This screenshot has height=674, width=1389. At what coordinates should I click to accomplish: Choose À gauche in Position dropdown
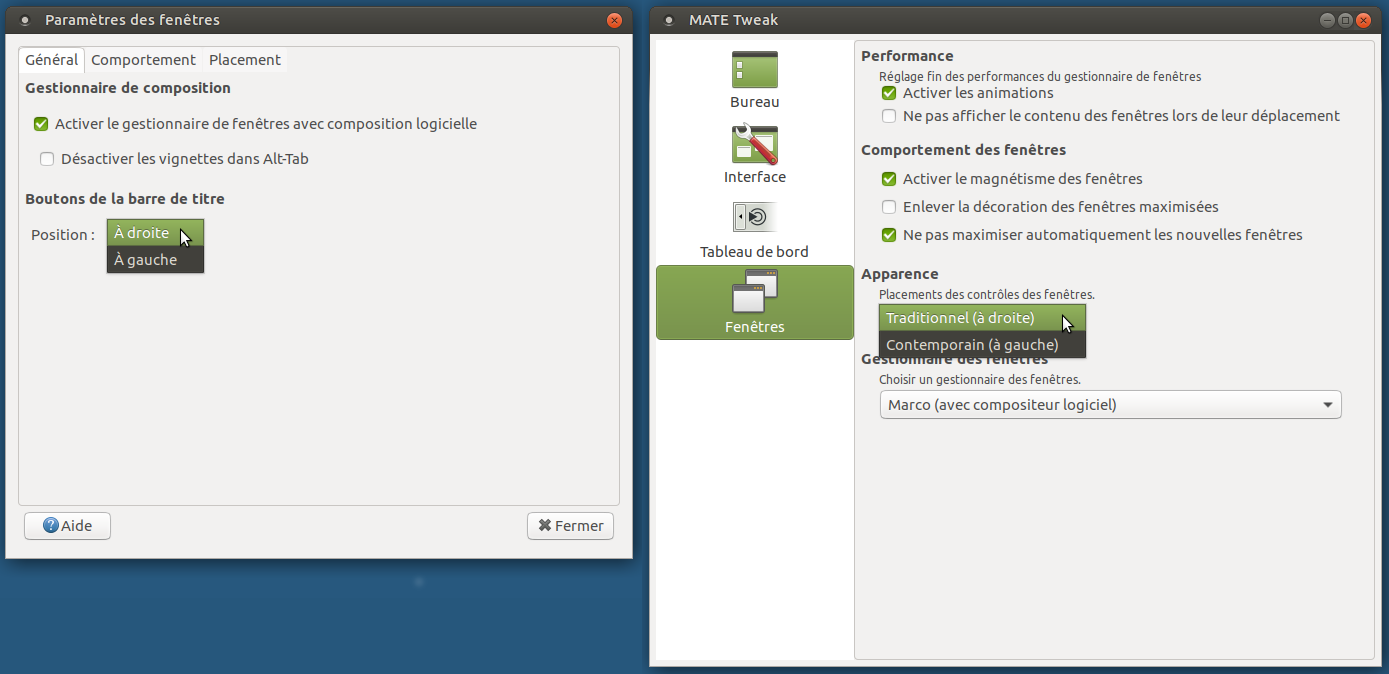pyautogui.click(x=155, y=260)
